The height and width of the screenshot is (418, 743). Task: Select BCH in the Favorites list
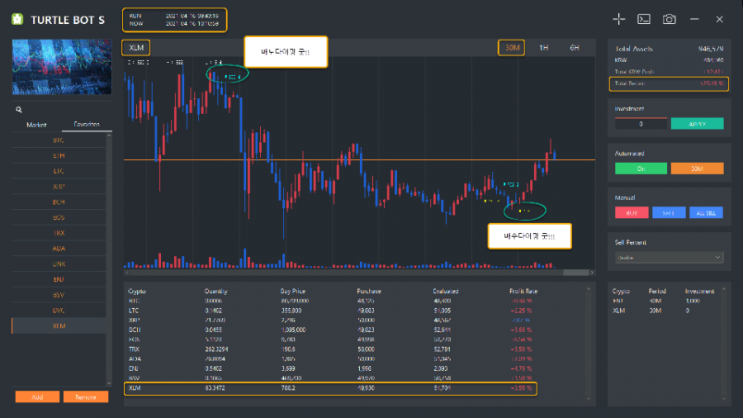[x=59, y=202]
